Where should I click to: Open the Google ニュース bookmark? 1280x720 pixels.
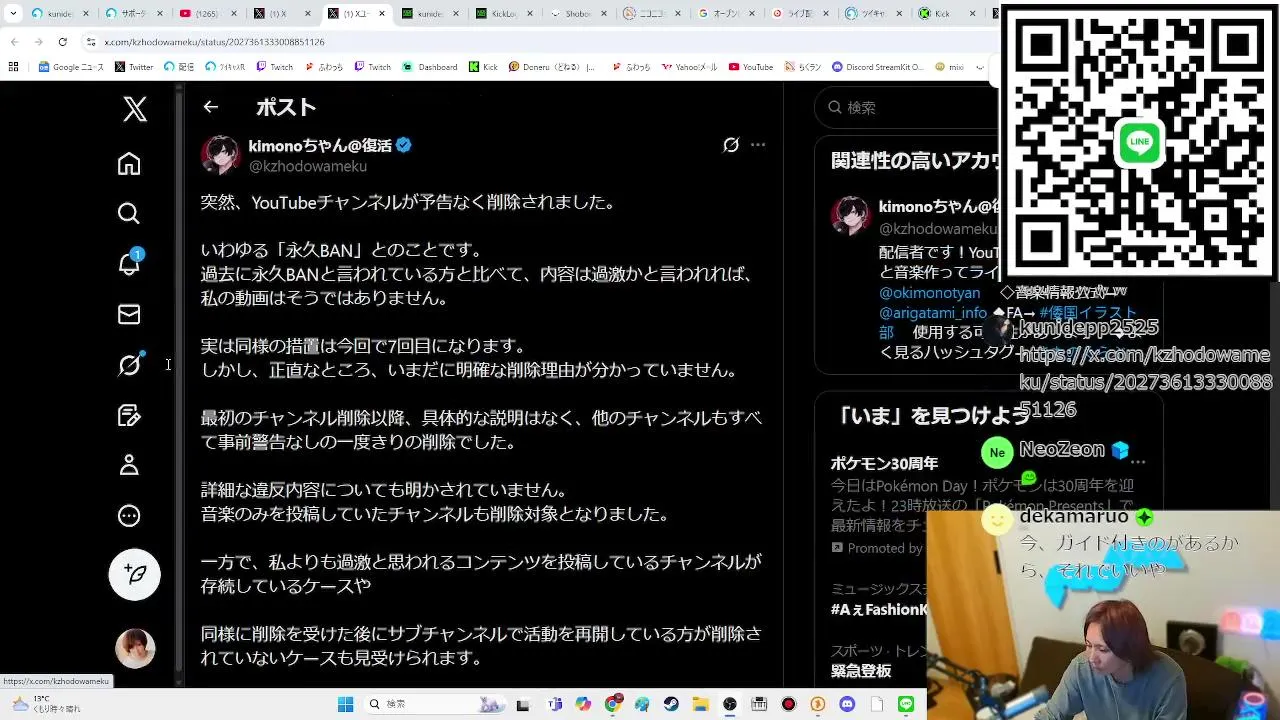point(71,67)
